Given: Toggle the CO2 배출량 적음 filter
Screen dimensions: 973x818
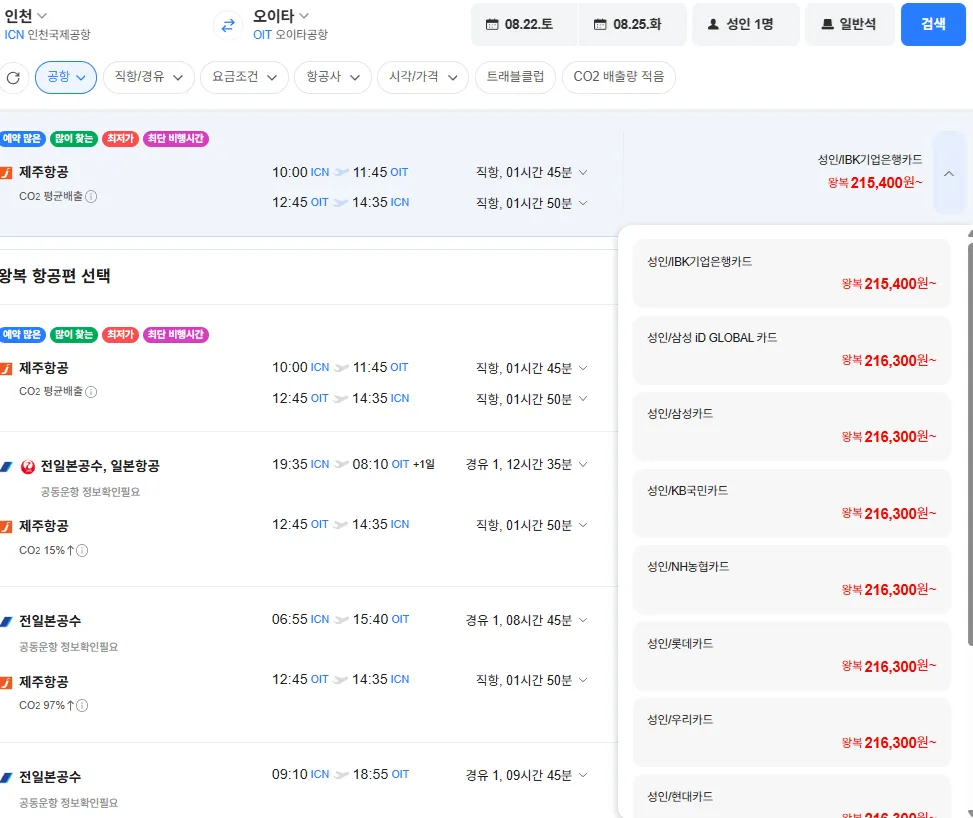Looking at the screenshot, I should tap(619, 78).
